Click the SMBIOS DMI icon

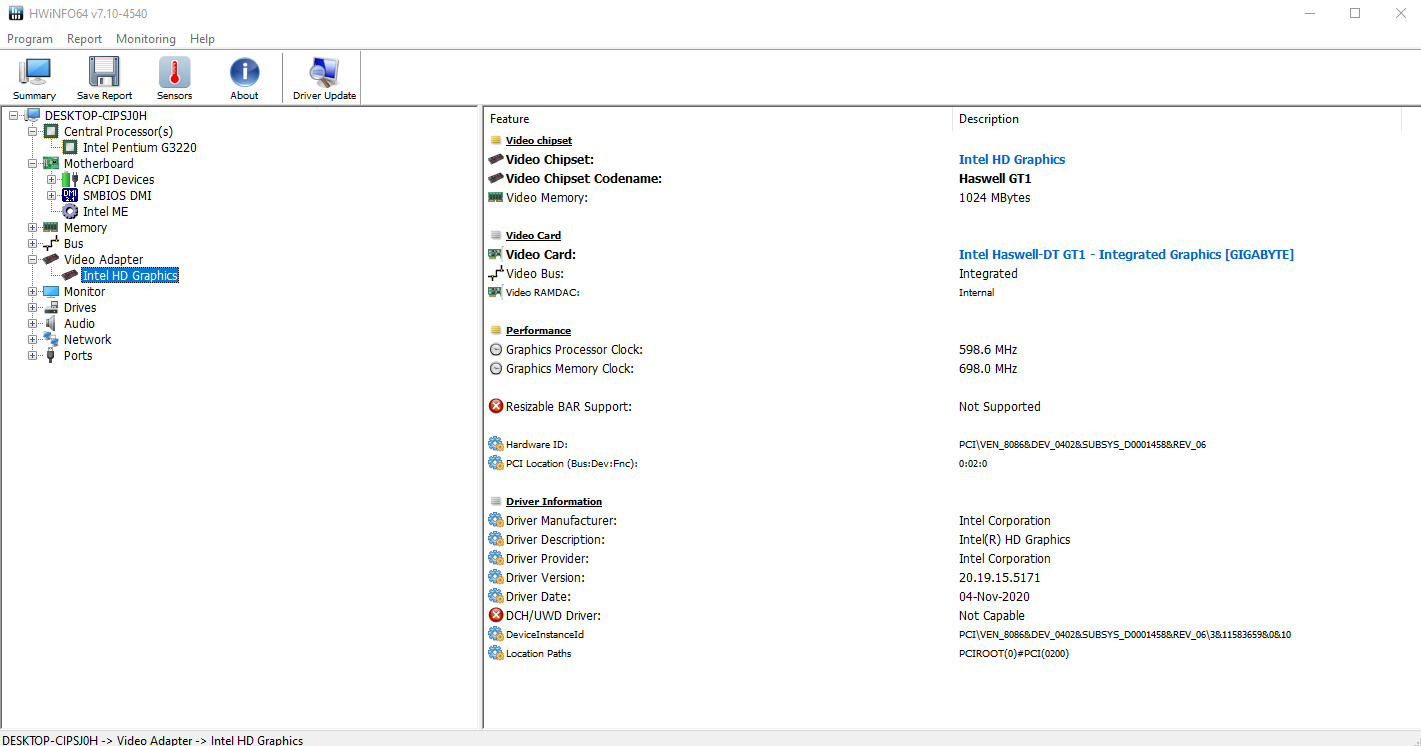(70, 195)
